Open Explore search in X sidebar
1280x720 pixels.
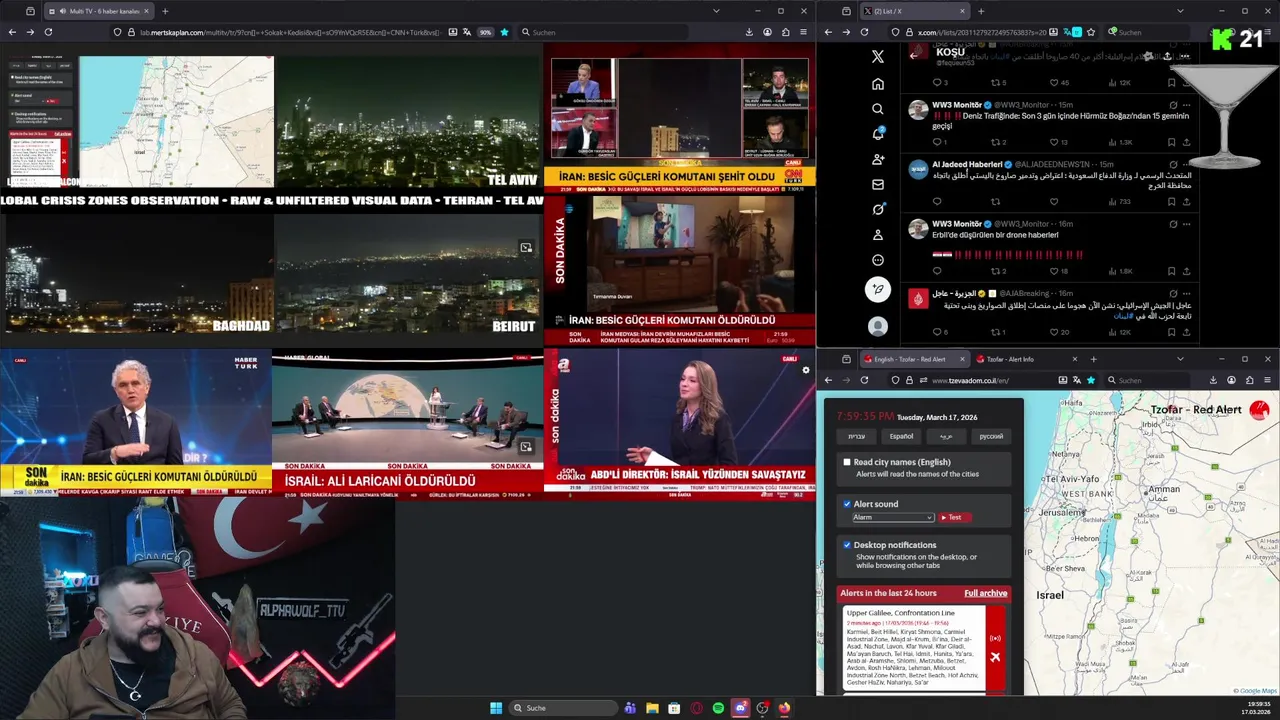coord(878,109)
